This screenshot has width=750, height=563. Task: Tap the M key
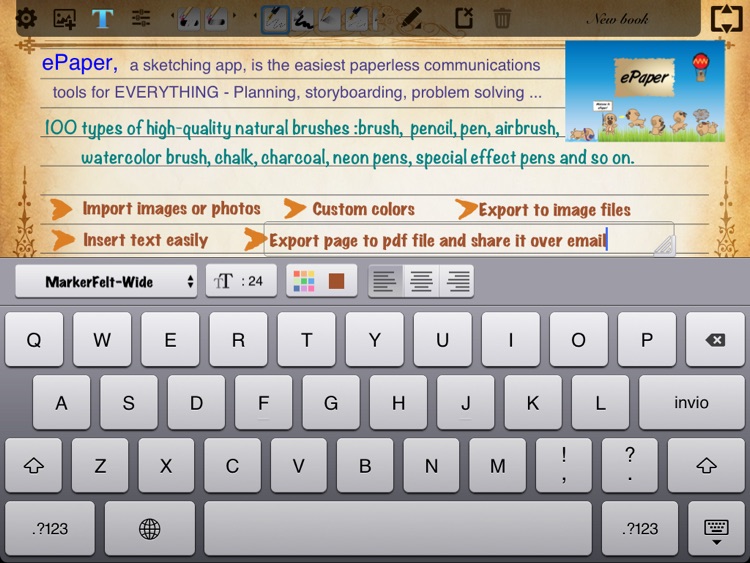pos(497,465)
